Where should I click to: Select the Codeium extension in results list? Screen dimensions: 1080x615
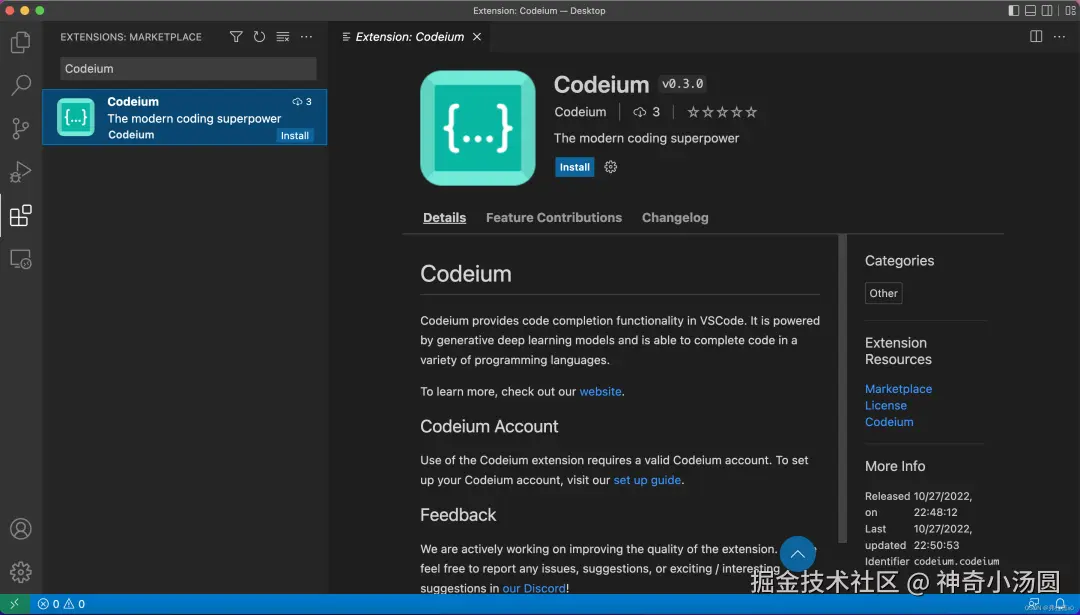click(x=185, y=117)
